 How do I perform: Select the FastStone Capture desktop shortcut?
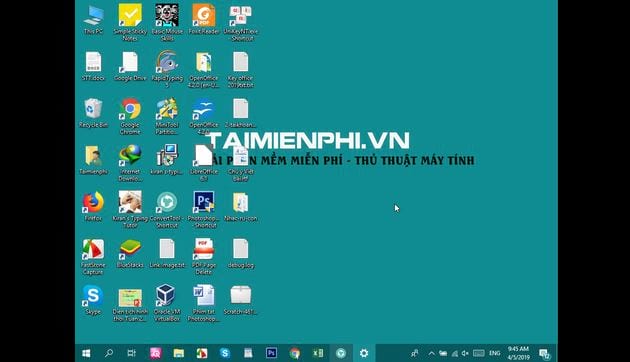click(x=93, y=256)
